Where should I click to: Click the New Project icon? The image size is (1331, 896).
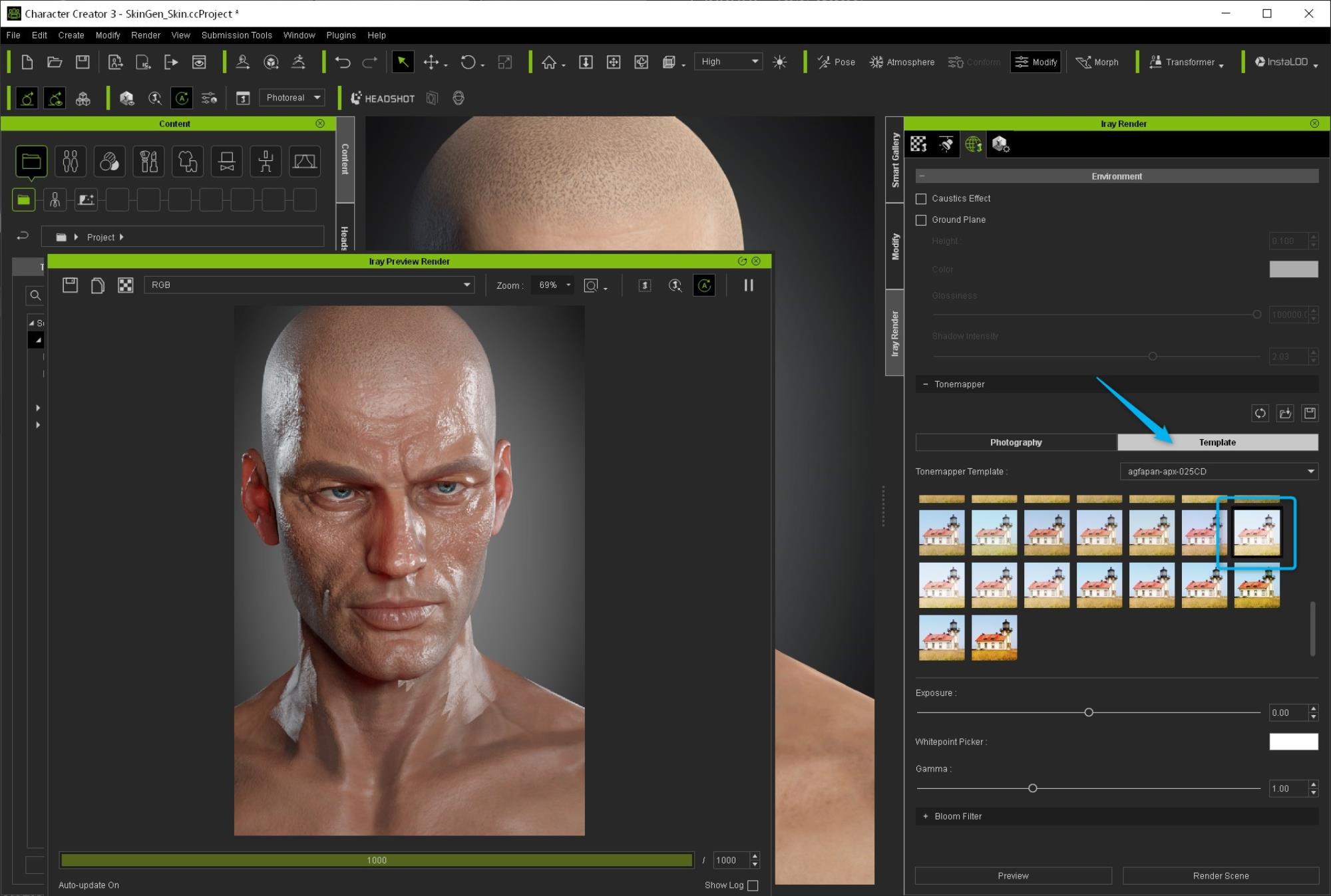click(27, 62)
